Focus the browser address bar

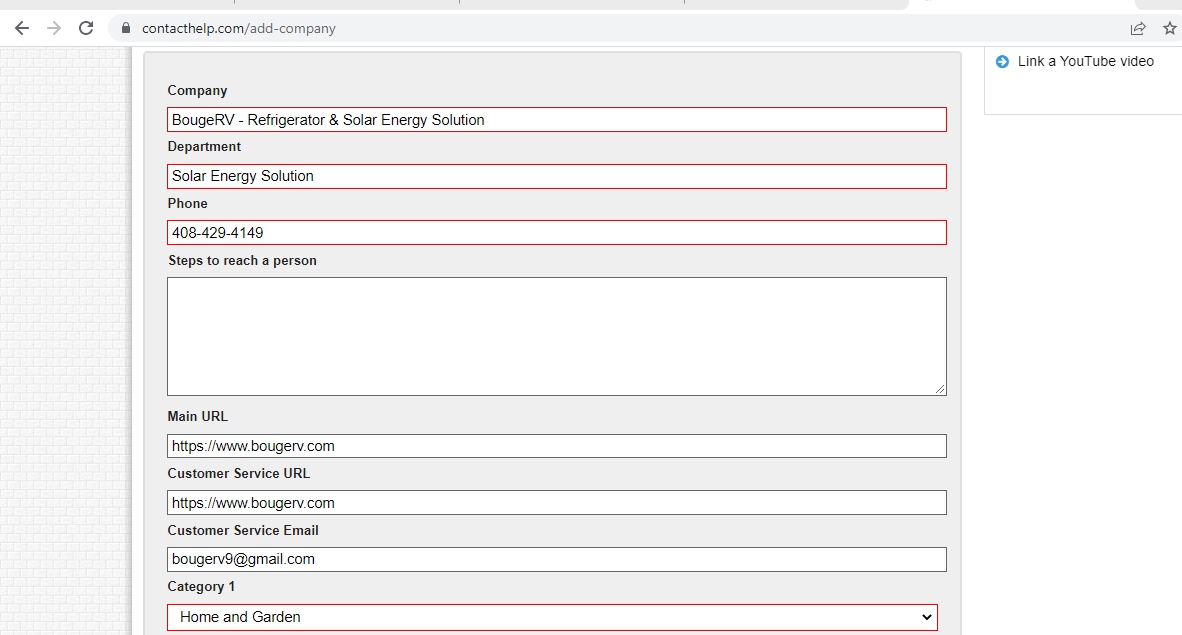point(600,28)
